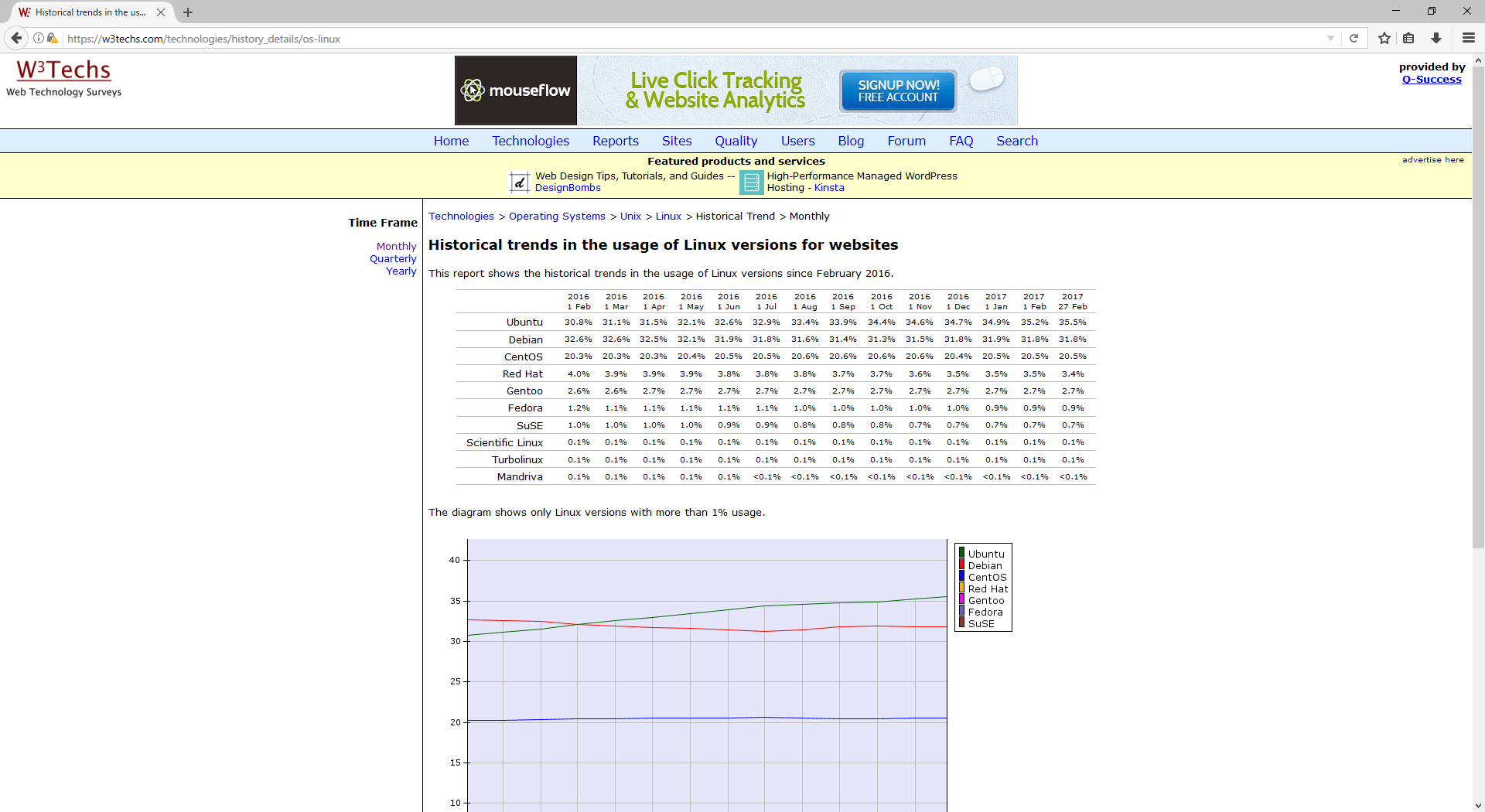Open the Kinsta hosting link

828,188
